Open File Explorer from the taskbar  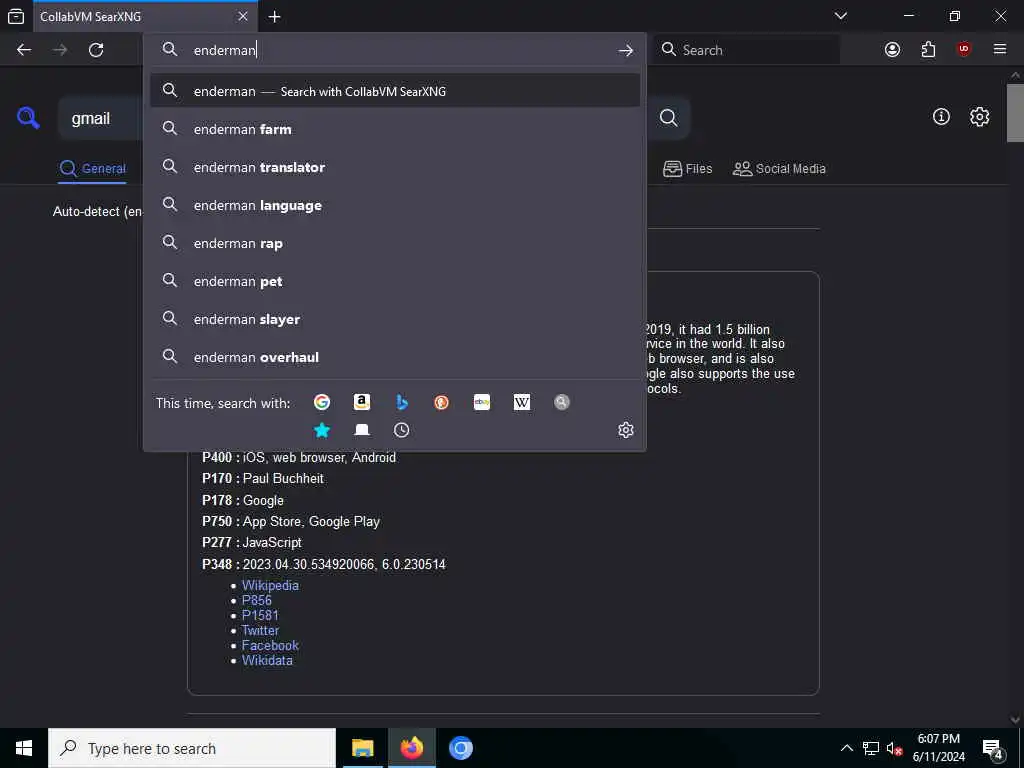click(362, 748)
